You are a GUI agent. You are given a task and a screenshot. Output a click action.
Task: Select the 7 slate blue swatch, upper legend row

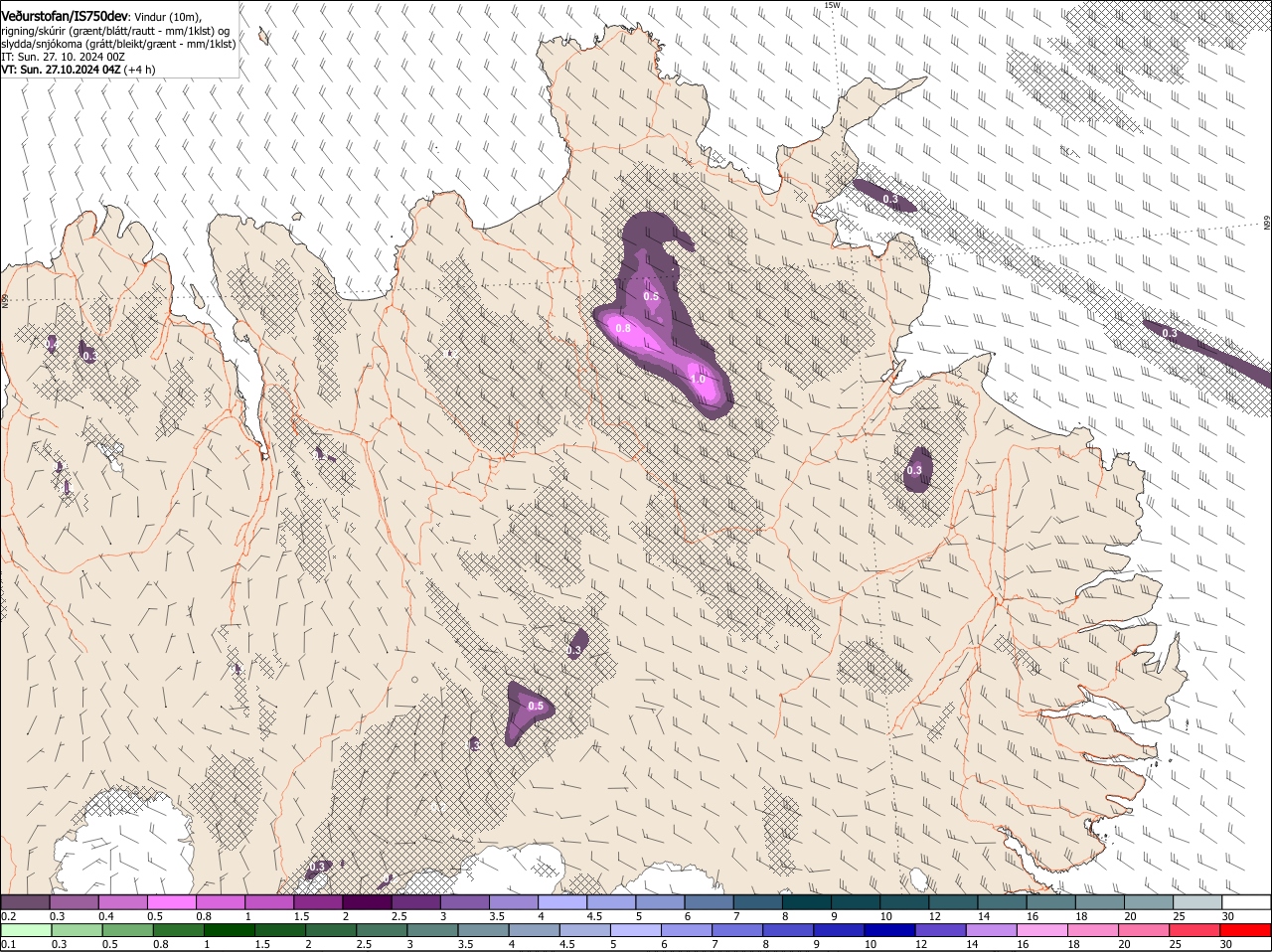pos(756,901)
